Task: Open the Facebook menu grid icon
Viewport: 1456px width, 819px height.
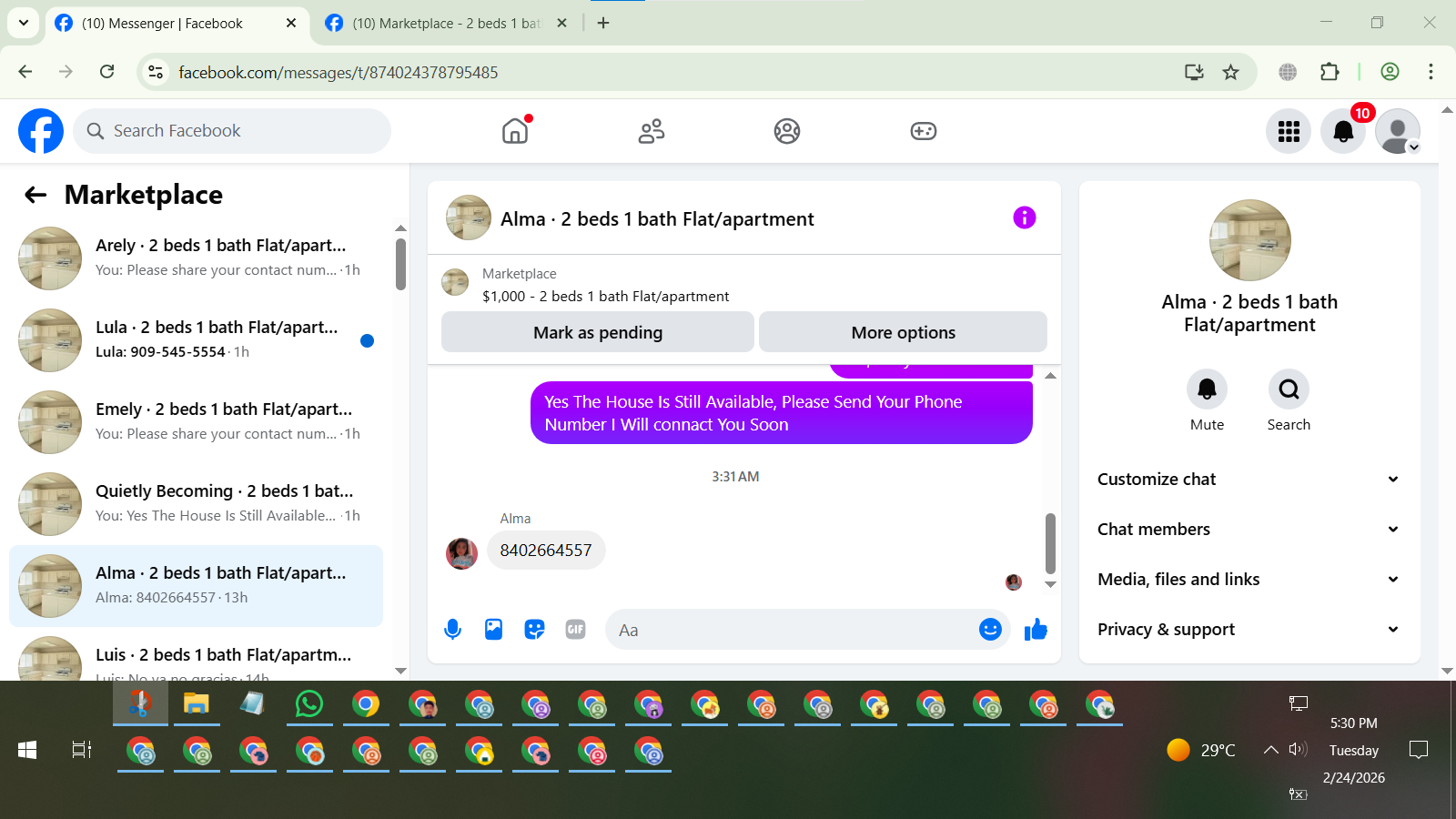Action: click(1289, 131)
